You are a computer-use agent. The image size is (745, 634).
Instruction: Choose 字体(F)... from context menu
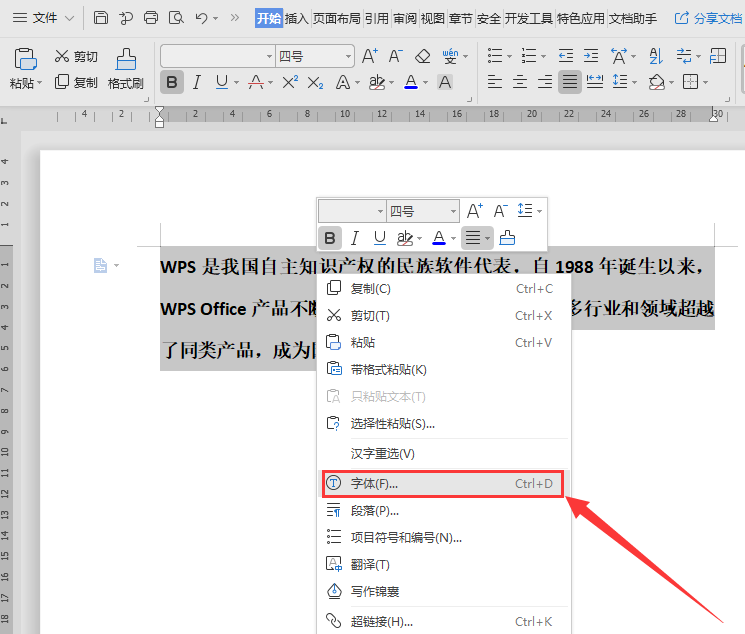(443, 484)
